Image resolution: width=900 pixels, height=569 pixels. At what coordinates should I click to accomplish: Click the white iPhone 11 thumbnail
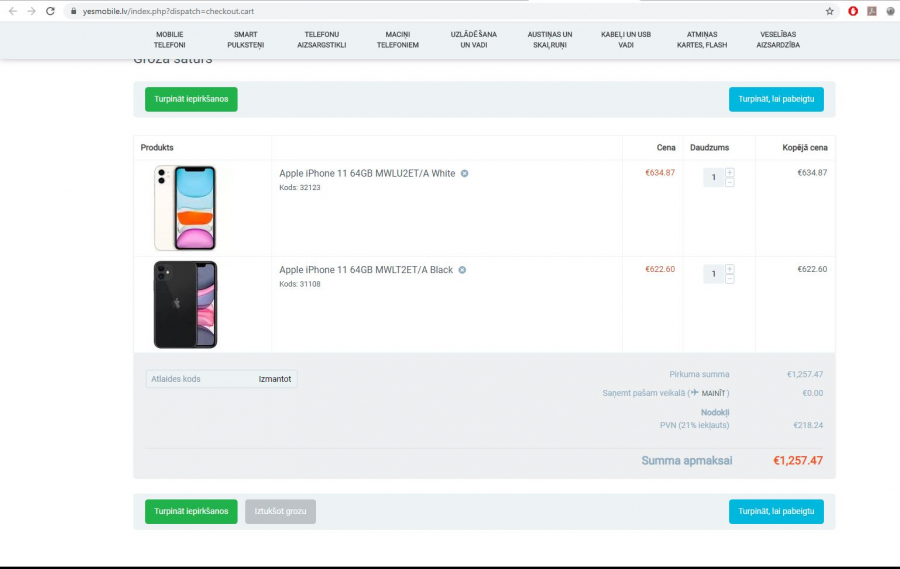pos(185,208)
